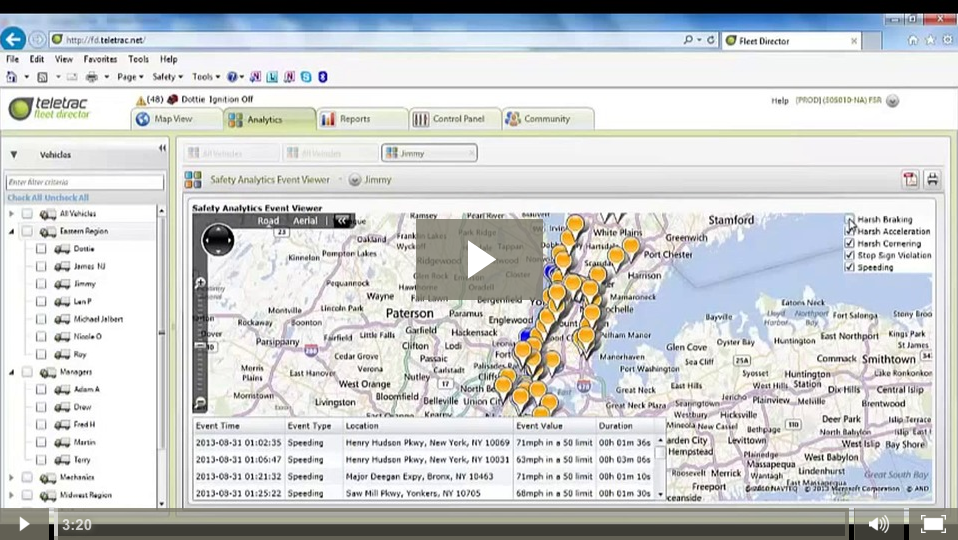This screenshot has height=540, width=958.
Task: Open the Jimmy vehicle selector dropdown
Action: (x=355, y=180)
